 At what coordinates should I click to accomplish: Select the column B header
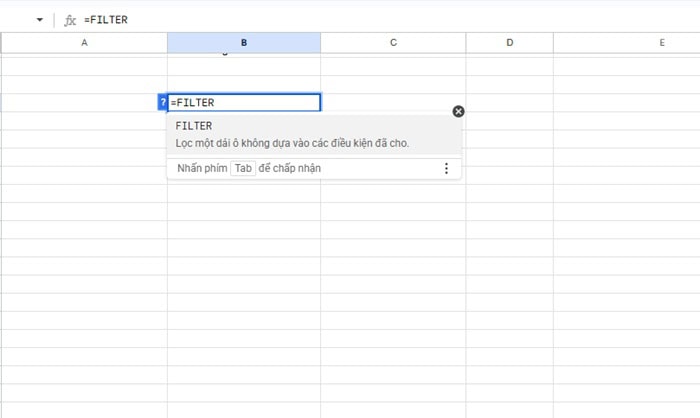coord(244,43)
